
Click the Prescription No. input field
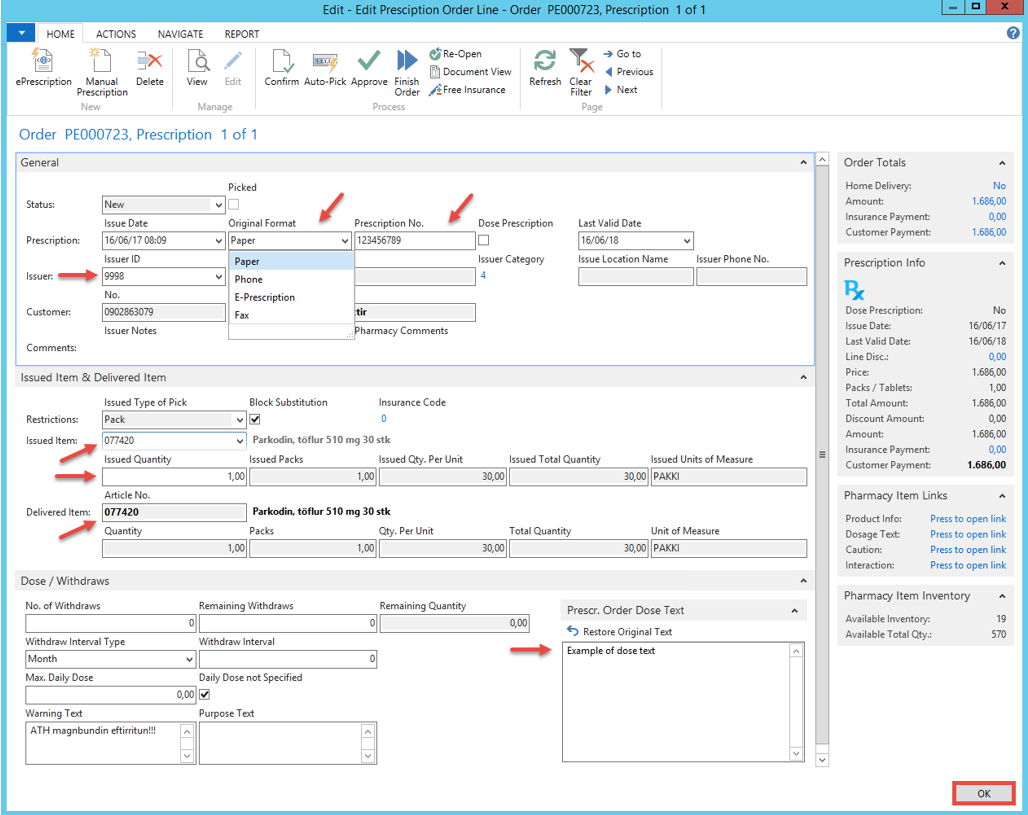click(x=414, y=241)
